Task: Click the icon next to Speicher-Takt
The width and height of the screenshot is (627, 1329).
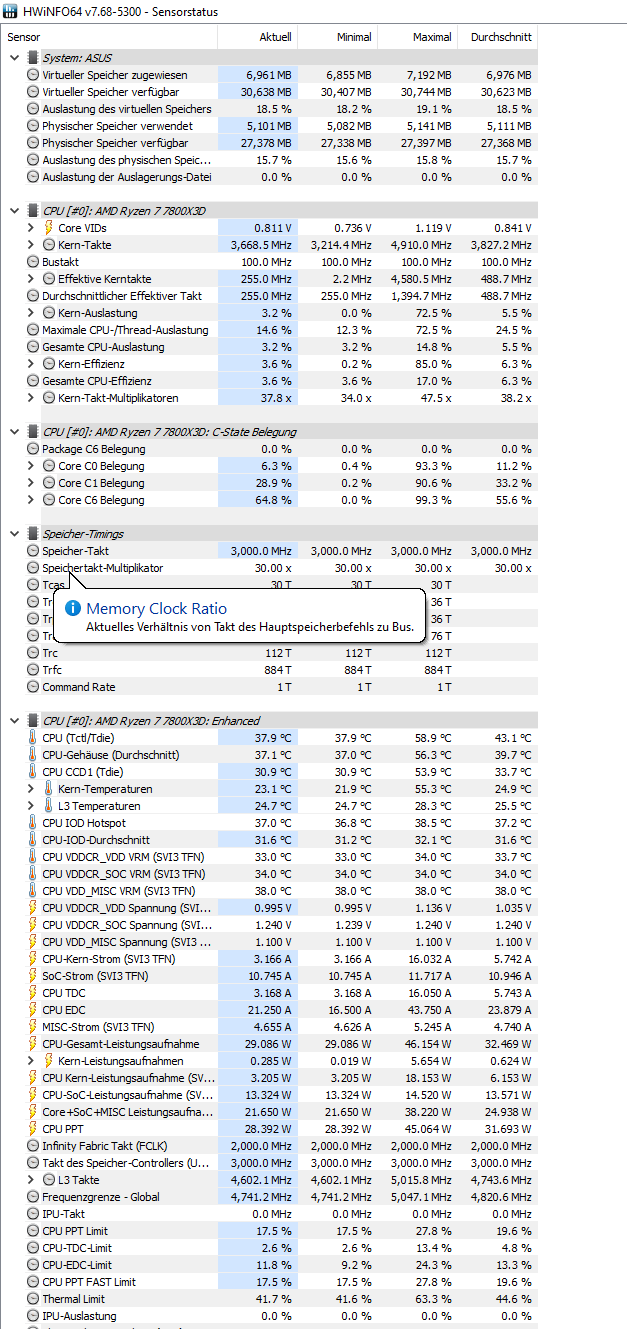Action: tap(33, 551)
